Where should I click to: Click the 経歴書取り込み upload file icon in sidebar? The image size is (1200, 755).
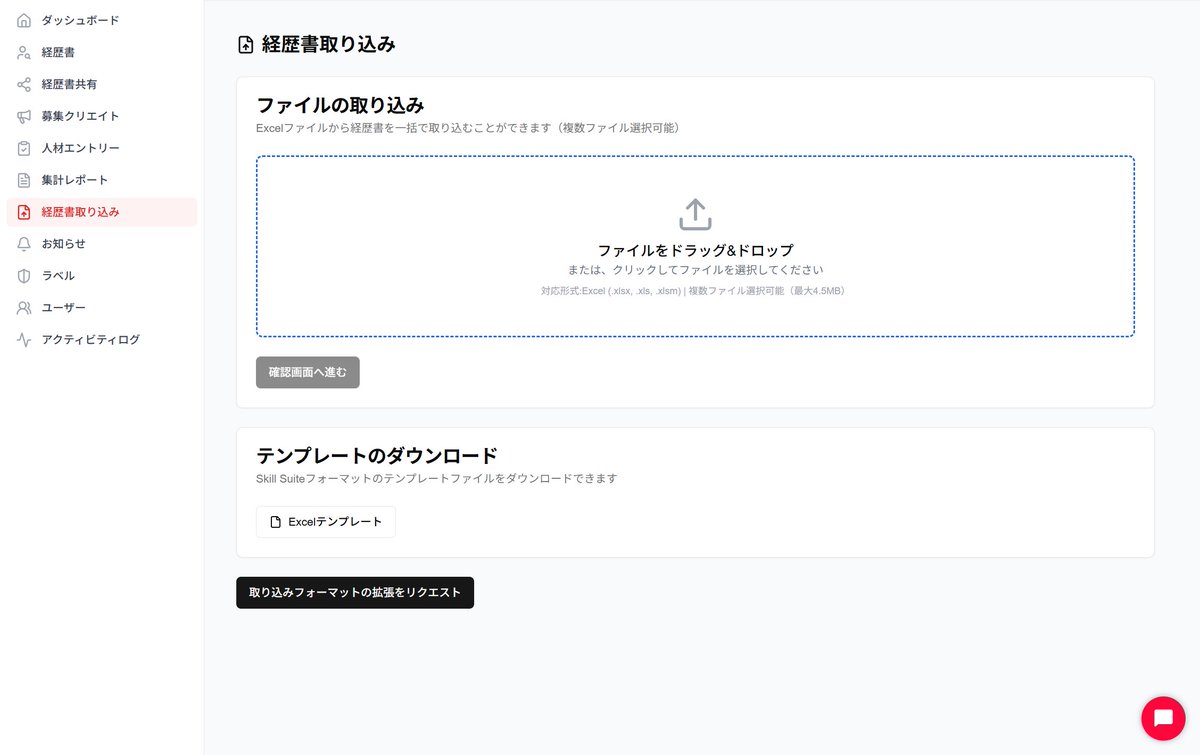[x=24, y=212]
